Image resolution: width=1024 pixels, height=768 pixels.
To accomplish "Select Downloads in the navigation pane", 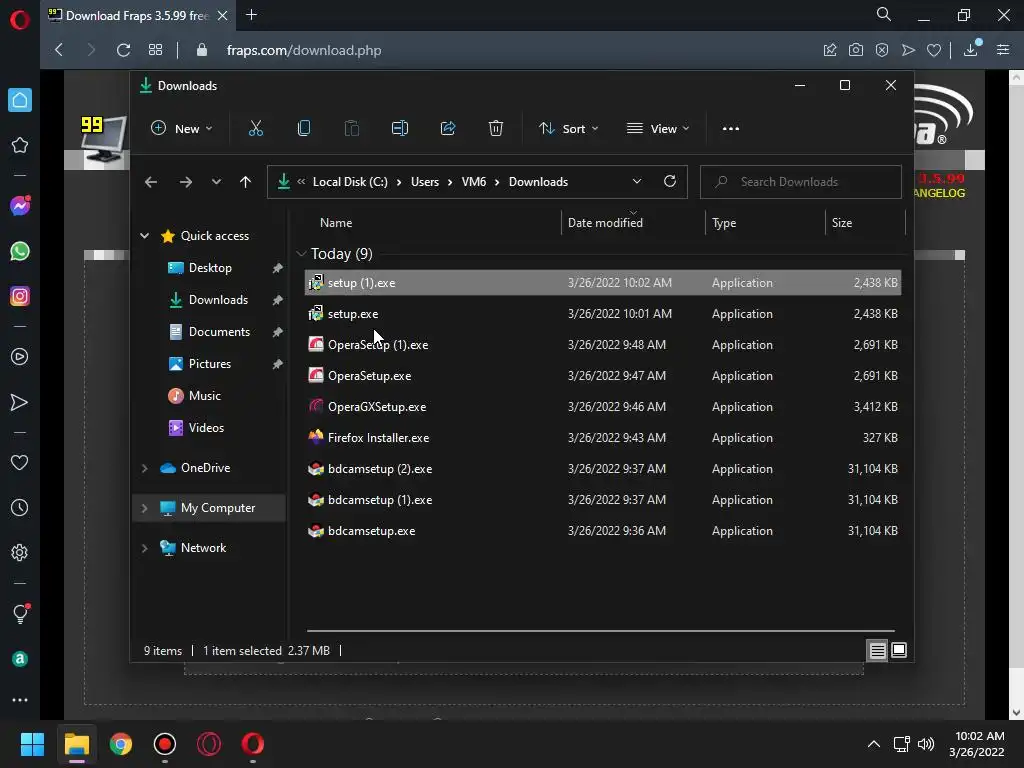I will [x=209, y=300].
